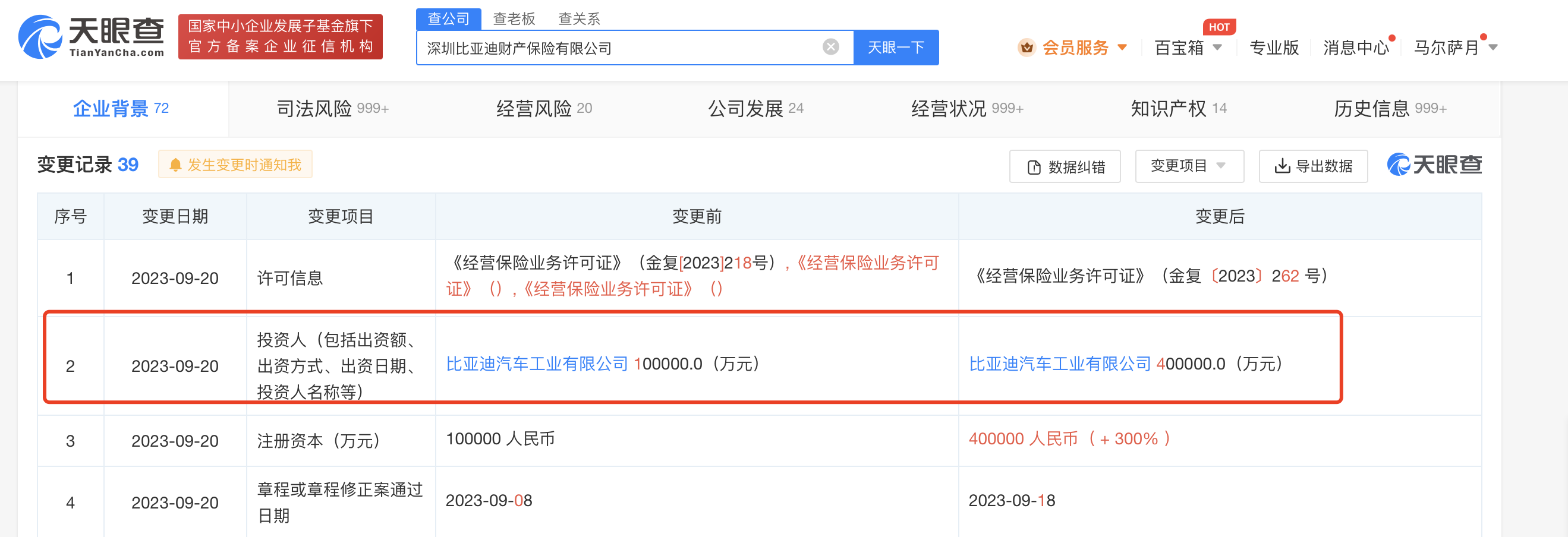Open the 消息中心 link
This screenshot has height=537, width=1568.
pos(1356,48)
